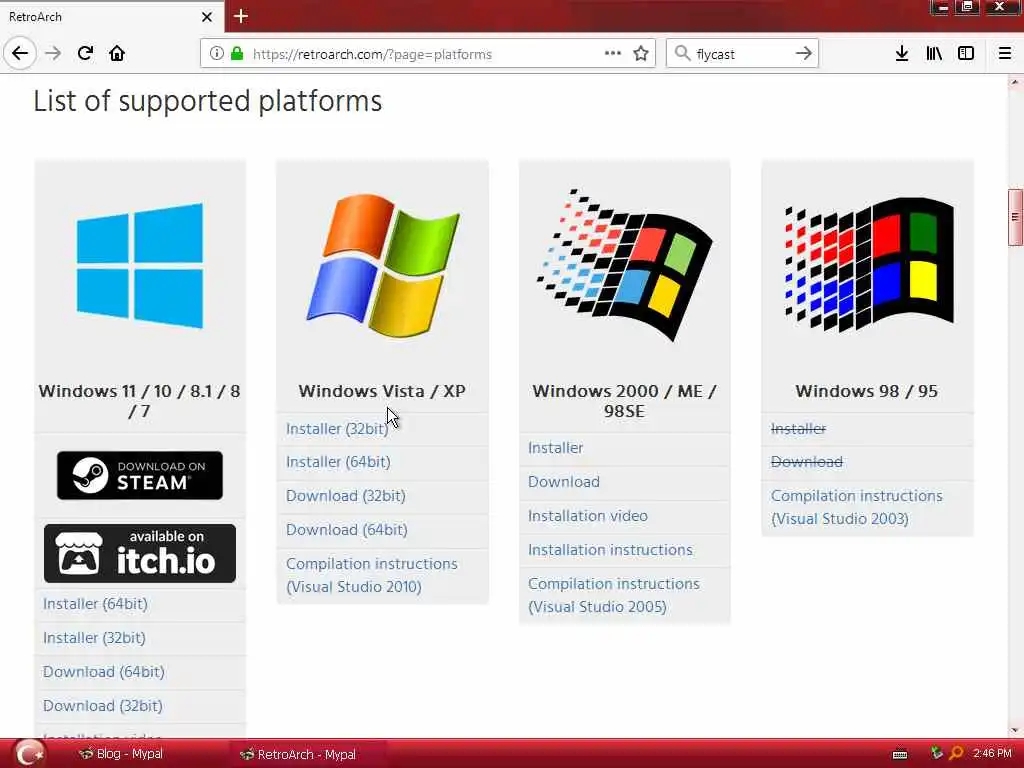The width and height of the screenshot is (1024, 768).
Task: Open Vista / XP Download (64bit) link
Action: coord(347,530)
